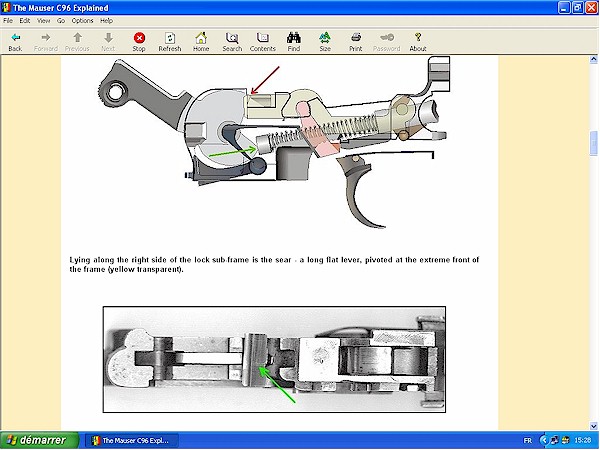Click the scrollbar up arrow

[x=593, y=59]
